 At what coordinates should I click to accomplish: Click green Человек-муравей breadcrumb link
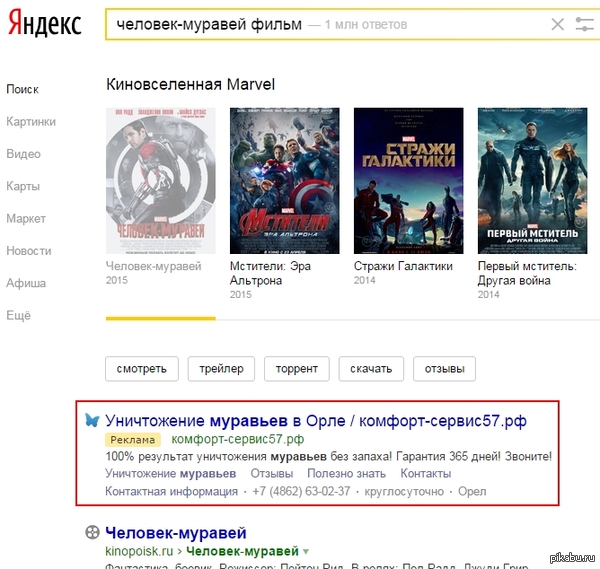pyautogui.click(x=242, y=551)
